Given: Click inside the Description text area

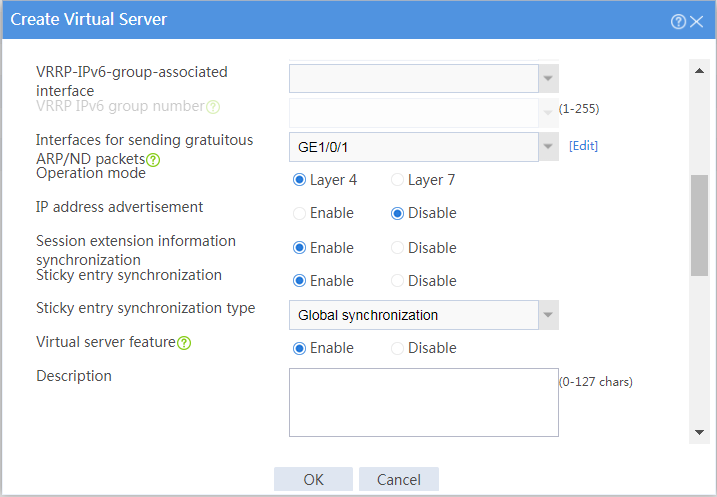Looking at the screenshot, I should (423, 402).
